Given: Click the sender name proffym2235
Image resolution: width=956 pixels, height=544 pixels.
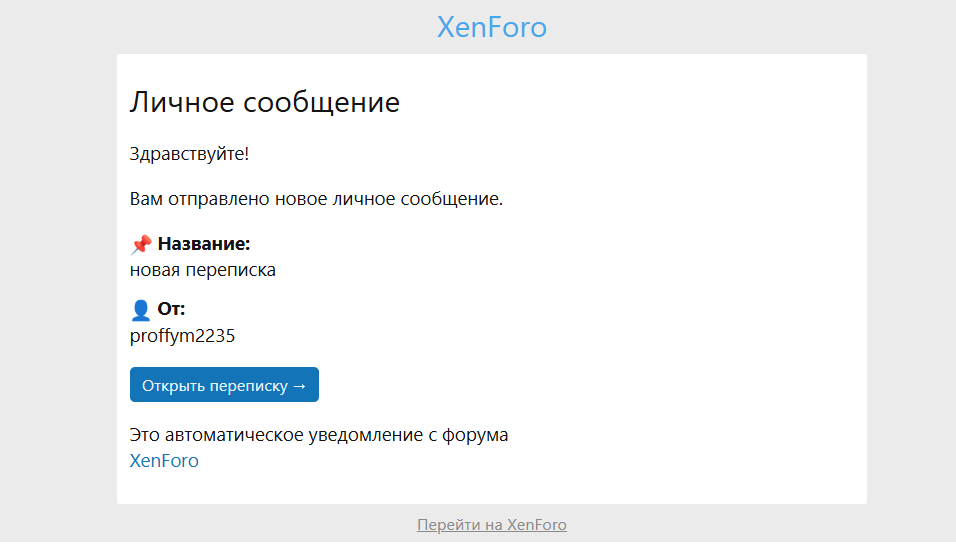Looking at the screenshot, I should point(182,336).
